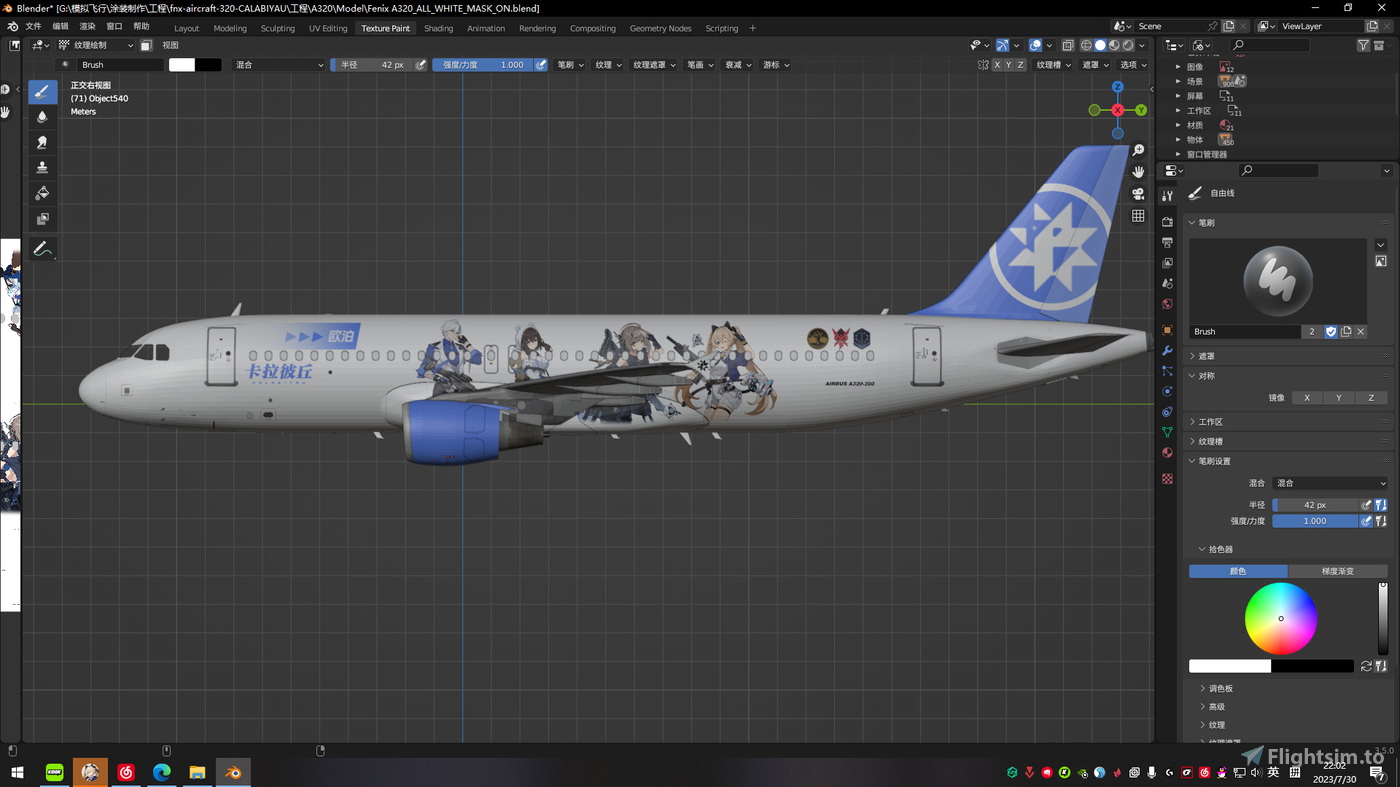Click the brush preview thumbnail
This screenshot has height=787, width=1400.
[x=1278, y=280]
